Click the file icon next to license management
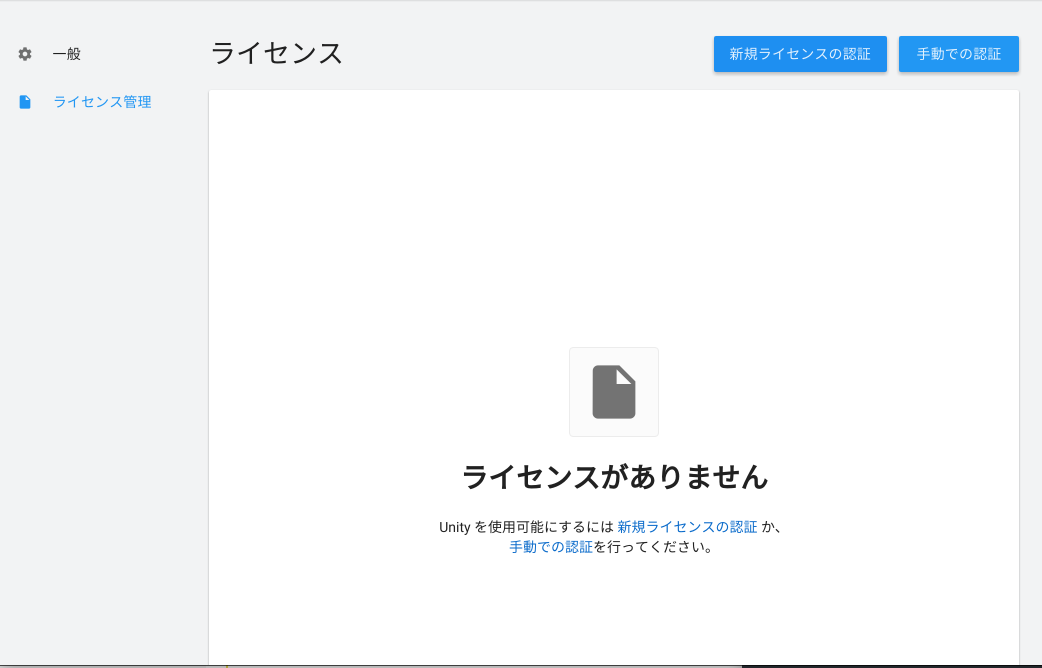The image size is (1042, 668). pyautogui.click(x=24, y=101)
